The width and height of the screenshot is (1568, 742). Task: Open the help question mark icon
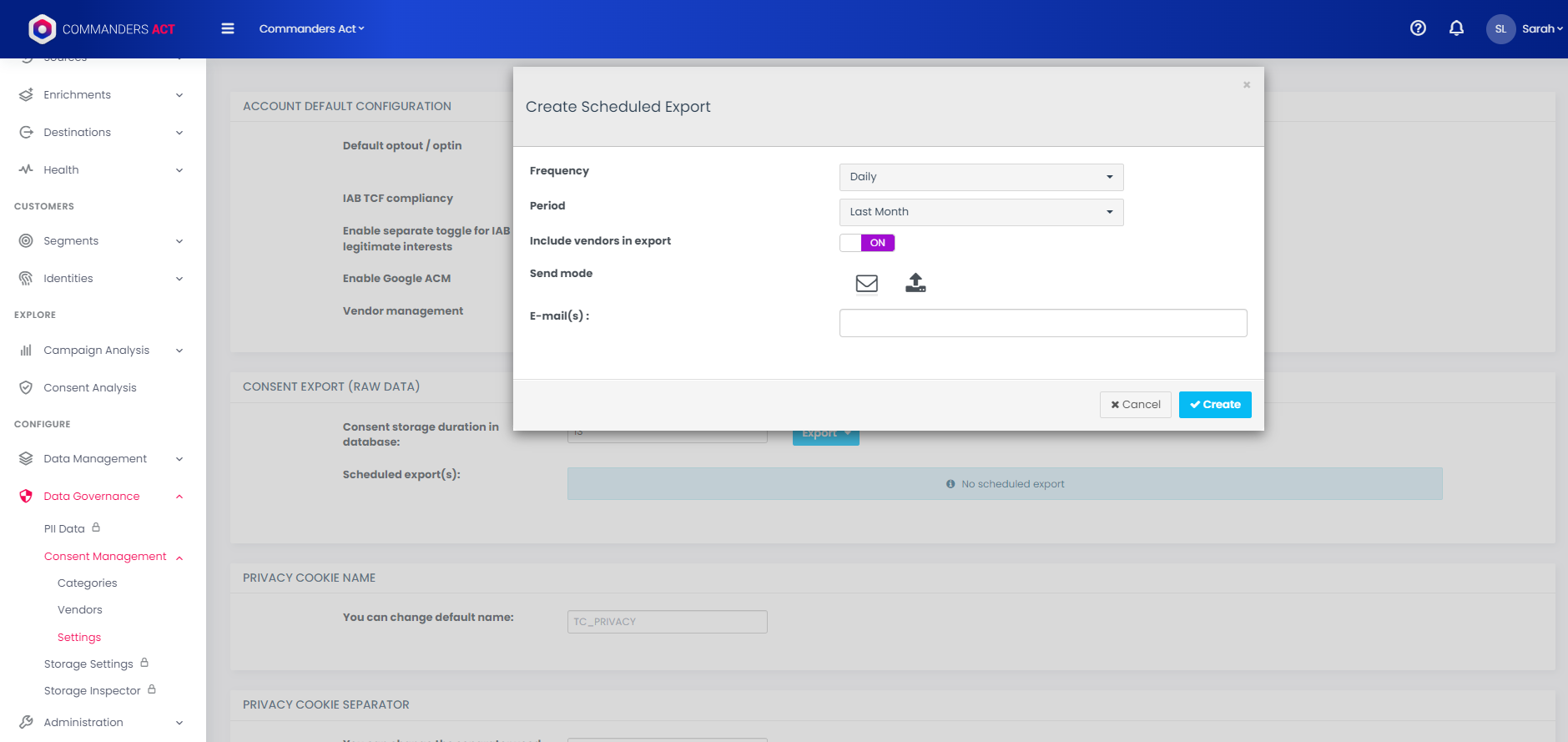coord(1418,28)
